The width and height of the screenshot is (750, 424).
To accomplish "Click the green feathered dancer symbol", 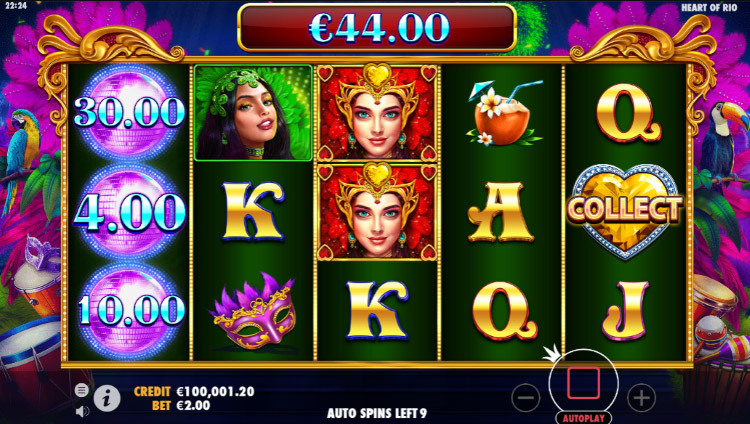I will 253,113.
